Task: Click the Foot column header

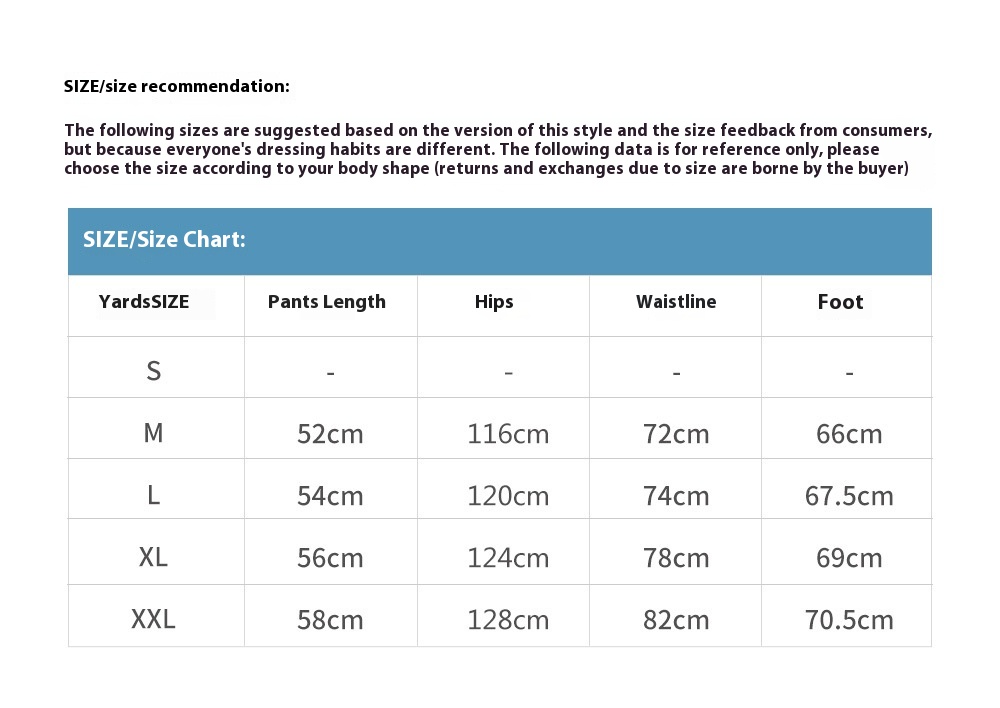Action: point(840,302)
